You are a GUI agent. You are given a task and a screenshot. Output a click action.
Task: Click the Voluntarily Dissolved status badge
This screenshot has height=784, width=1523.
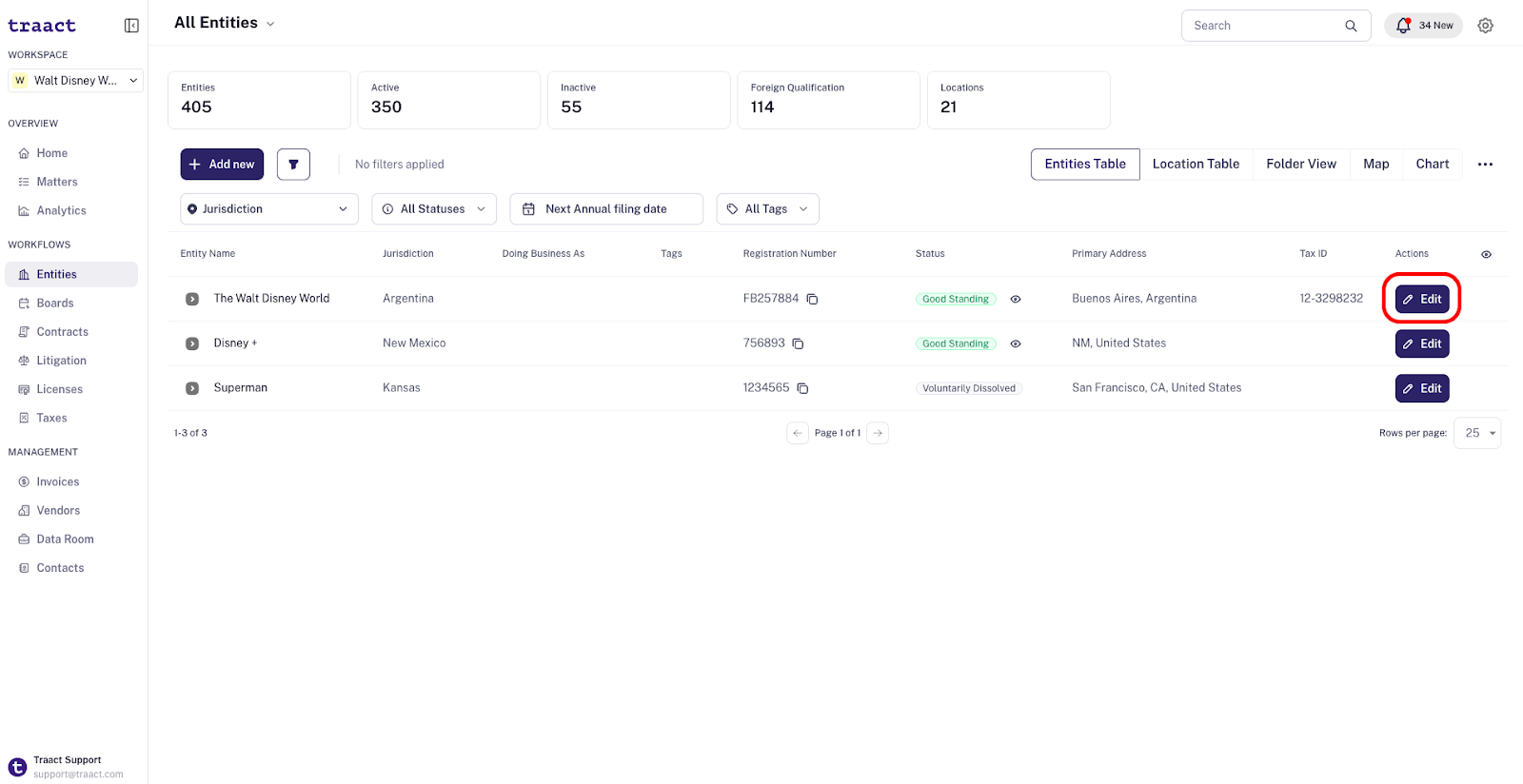[969, 388]
